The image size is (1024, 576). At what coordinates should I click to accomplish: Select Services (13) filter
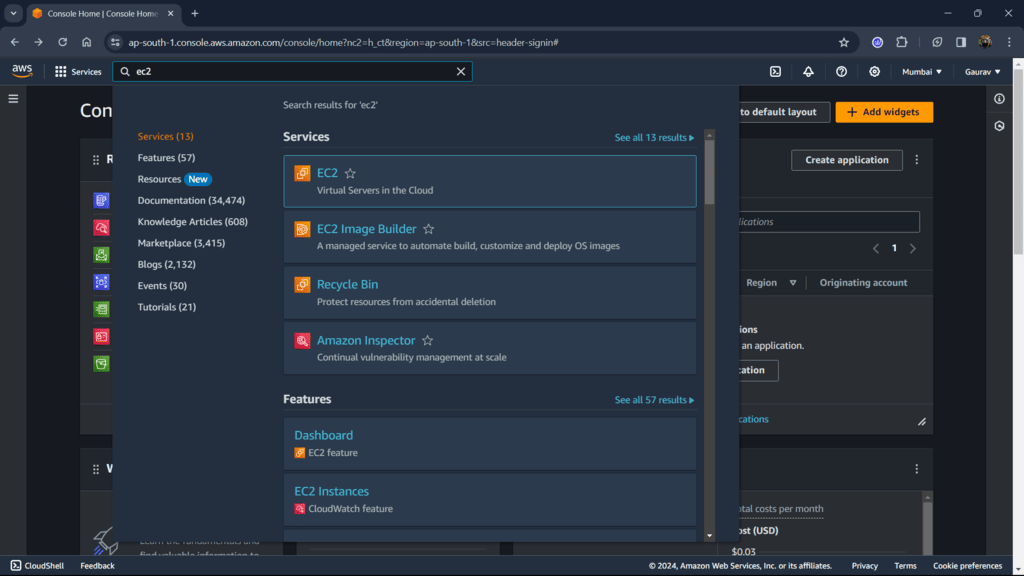pyautogui.click(x=165, y=136)
